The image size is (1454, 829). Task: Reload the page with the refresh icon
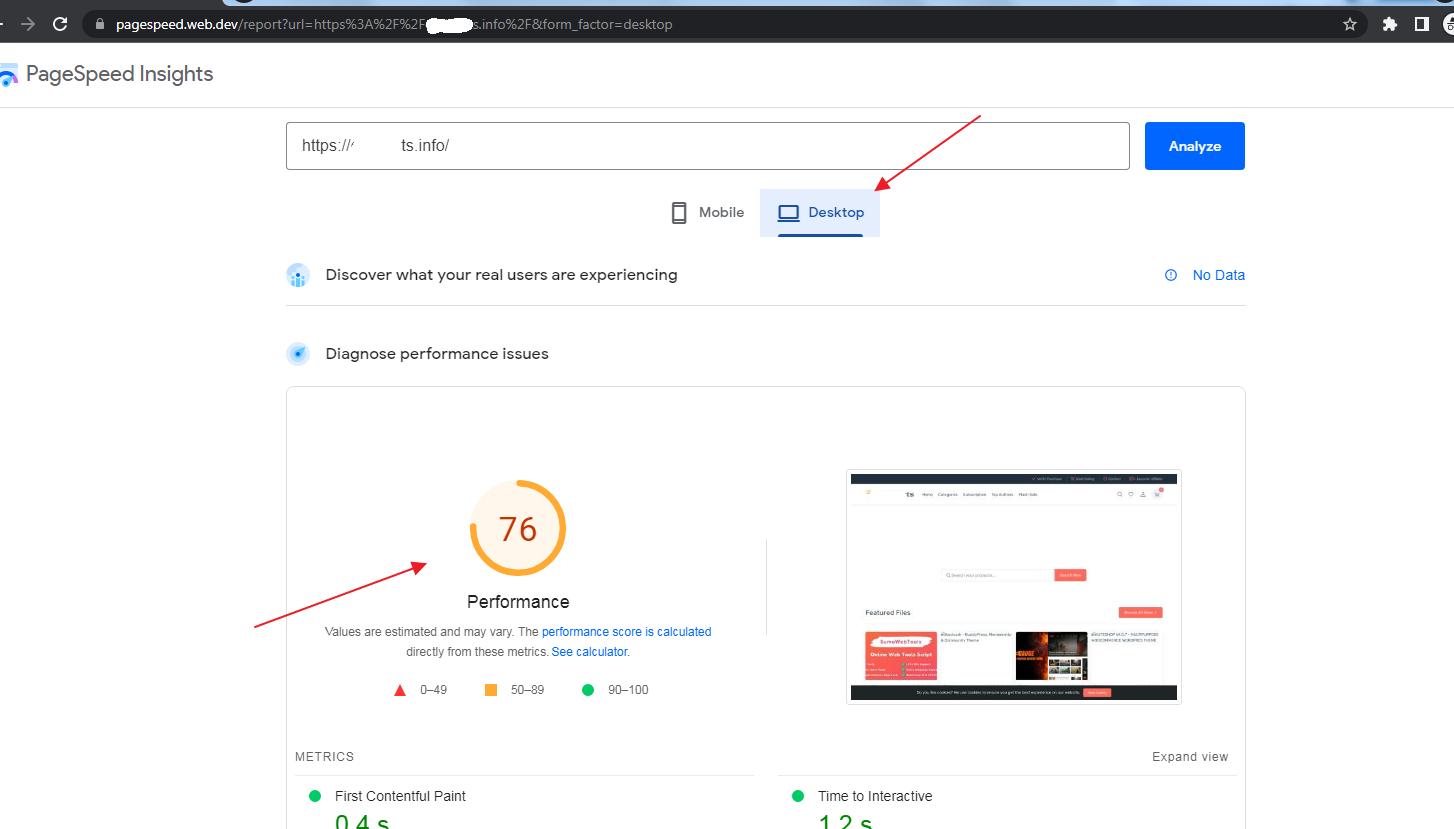[60, 24]
